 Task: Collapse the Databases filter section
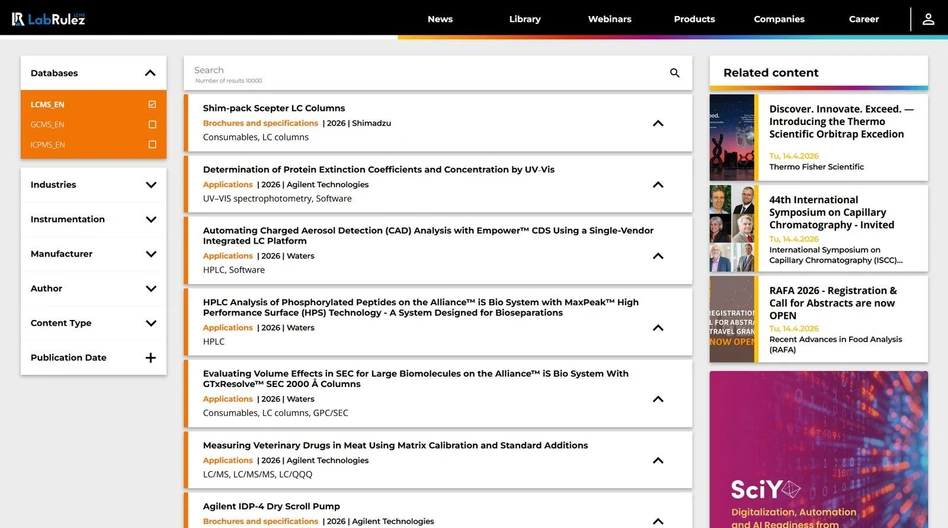[150, 73]
